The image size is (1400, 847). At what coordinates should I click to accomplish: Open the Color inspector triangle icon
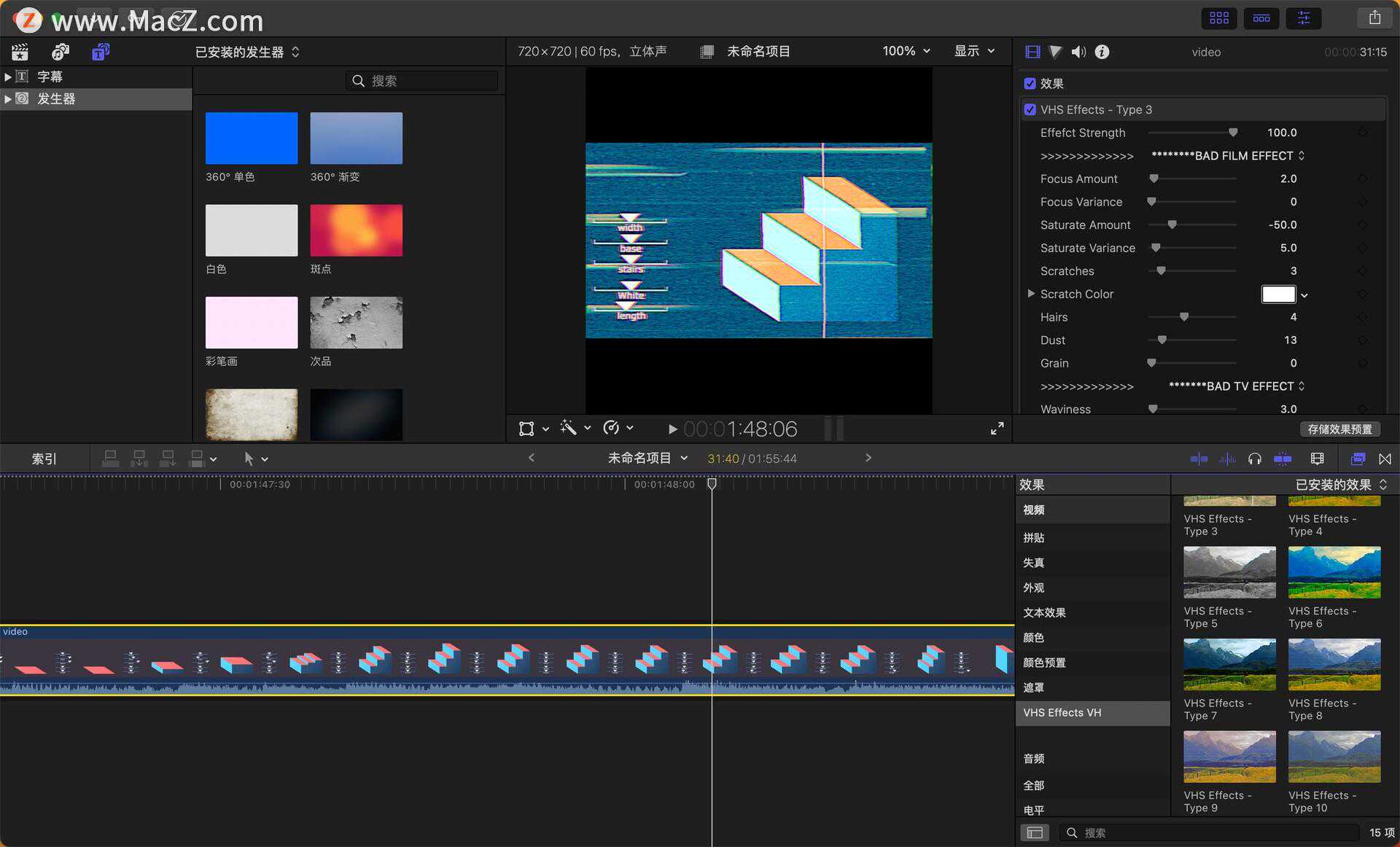click(1055, 52)
